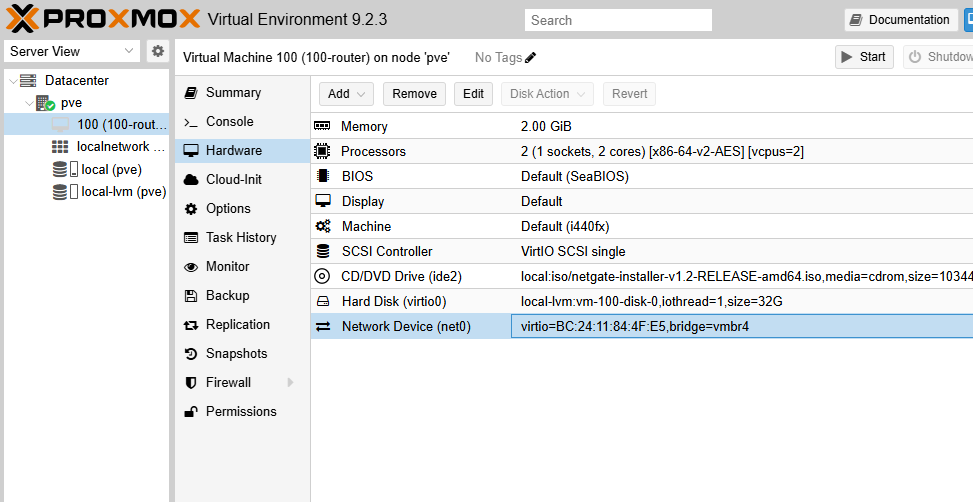
Task: Select the Memory 2.00 GiB row
Action: click(642, 126)
